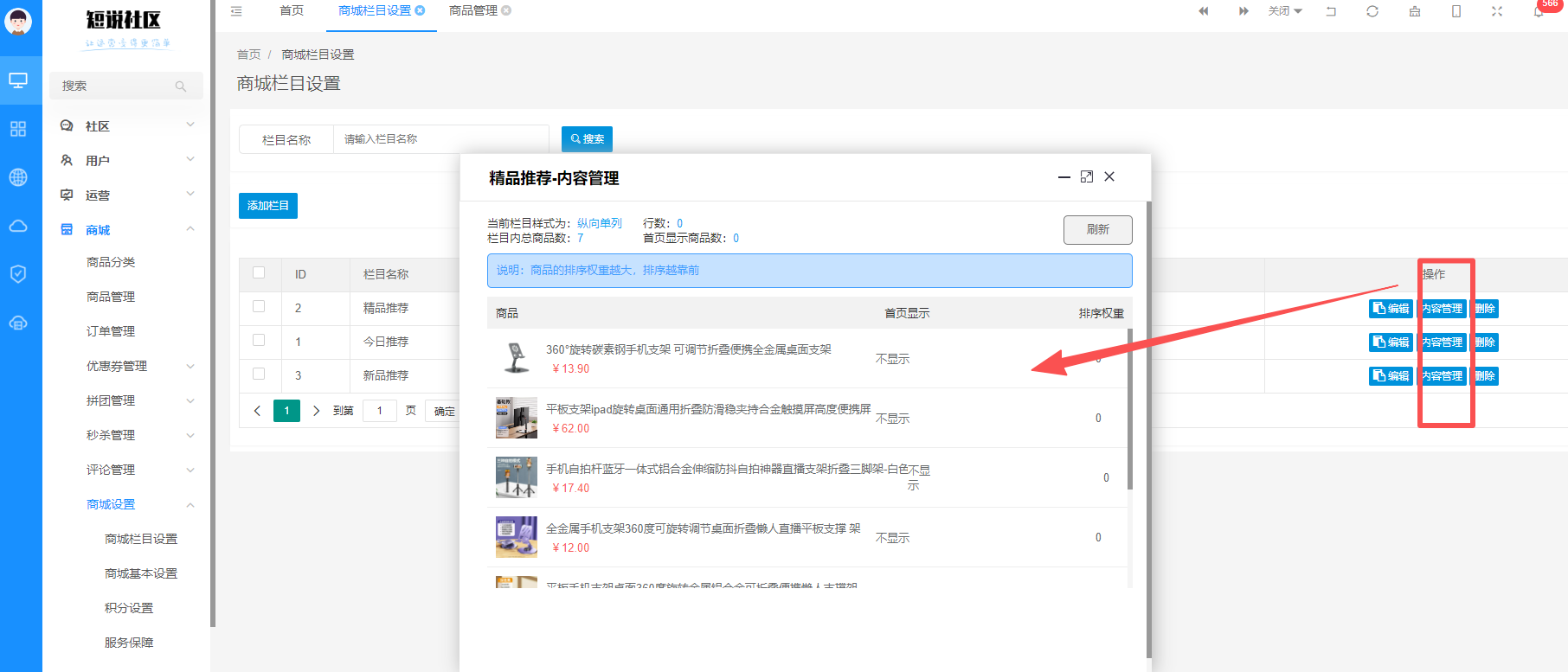Open 积分设置 in the sidebar
This screenshot has height=672, width=1568.
click(129, 608)
